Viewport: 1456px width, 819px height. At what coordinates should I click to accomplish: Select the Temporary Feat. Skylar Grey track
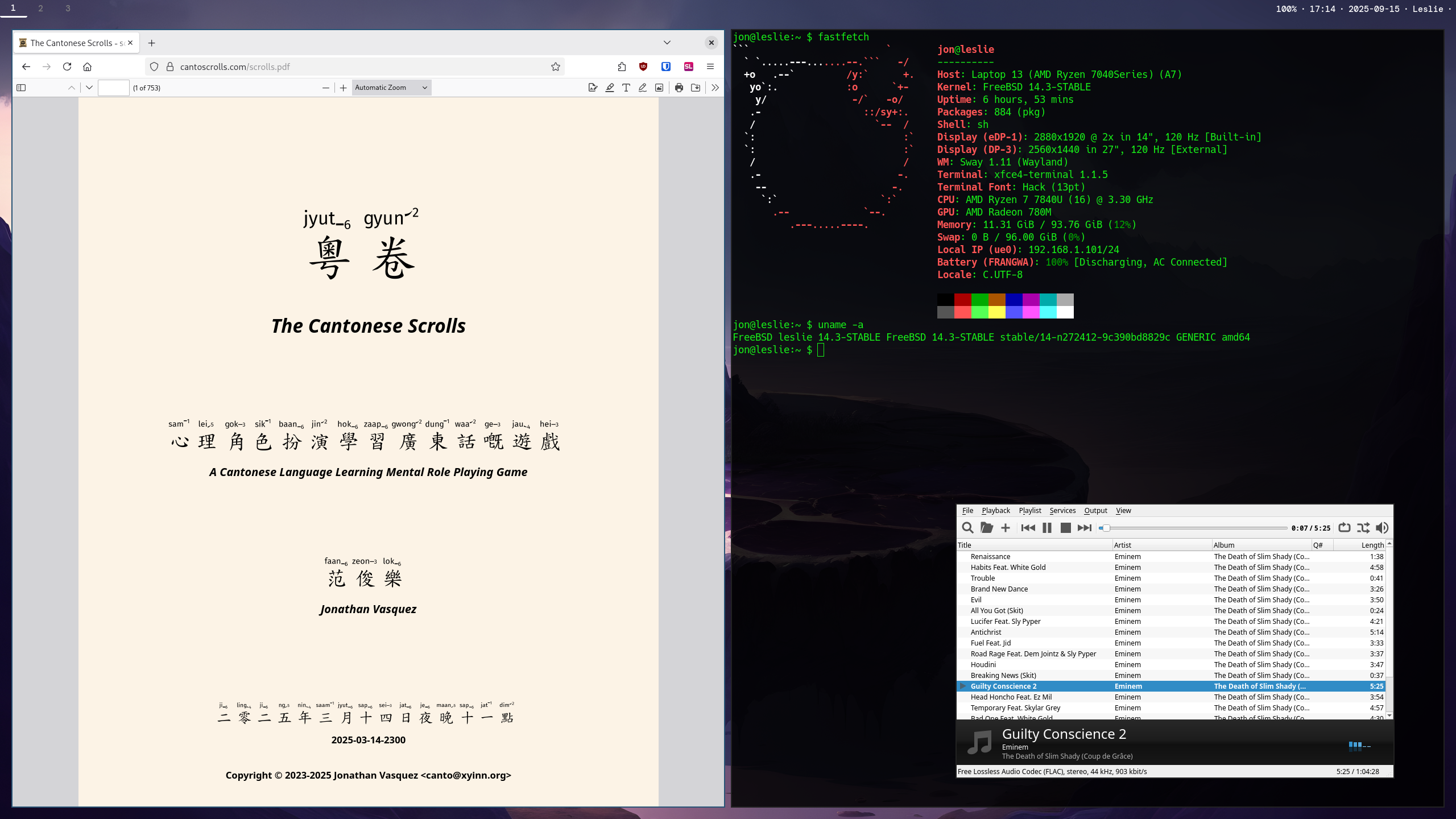tap(1171, 708)
